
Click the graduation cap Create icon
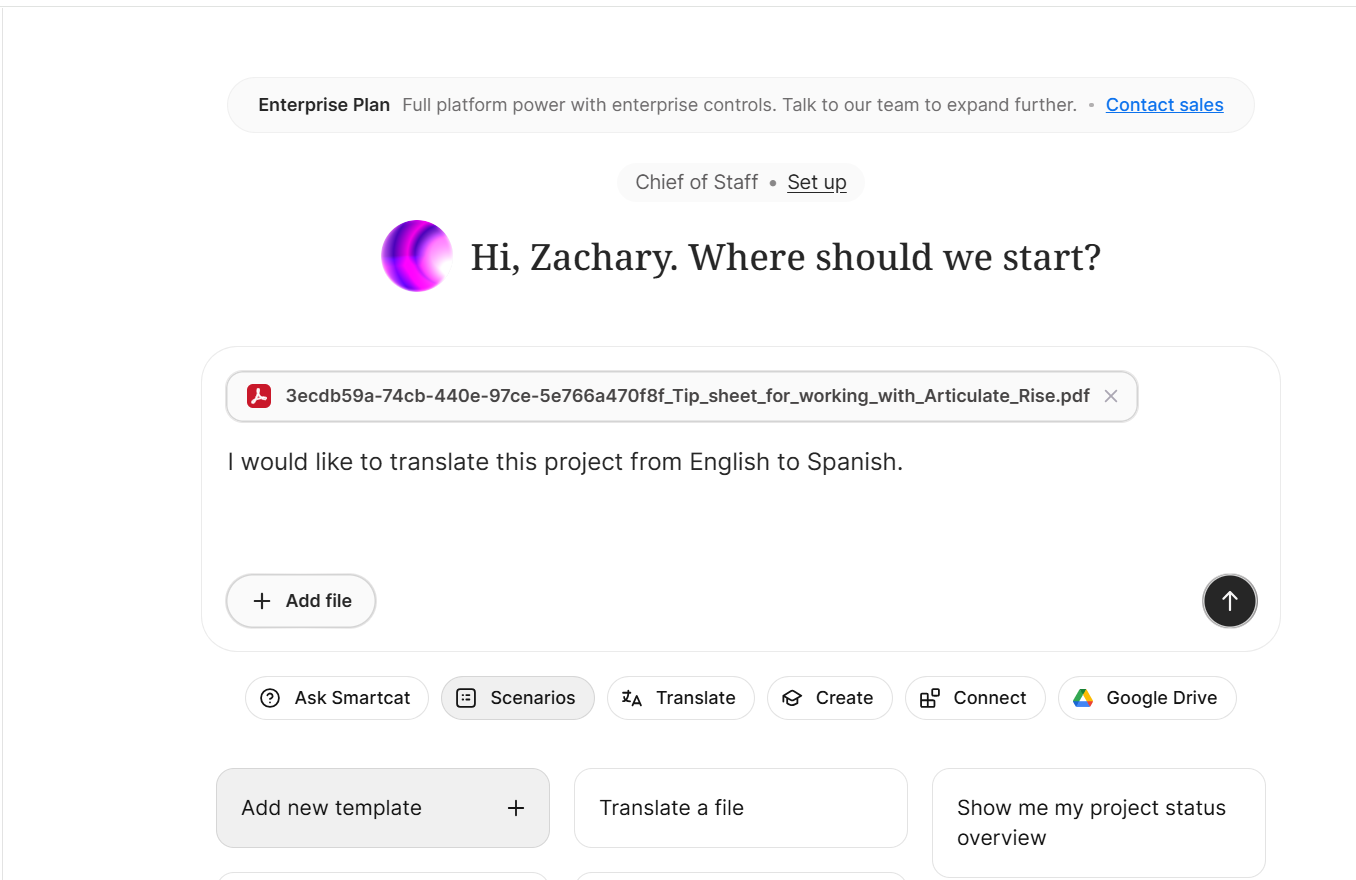(792, 698)
